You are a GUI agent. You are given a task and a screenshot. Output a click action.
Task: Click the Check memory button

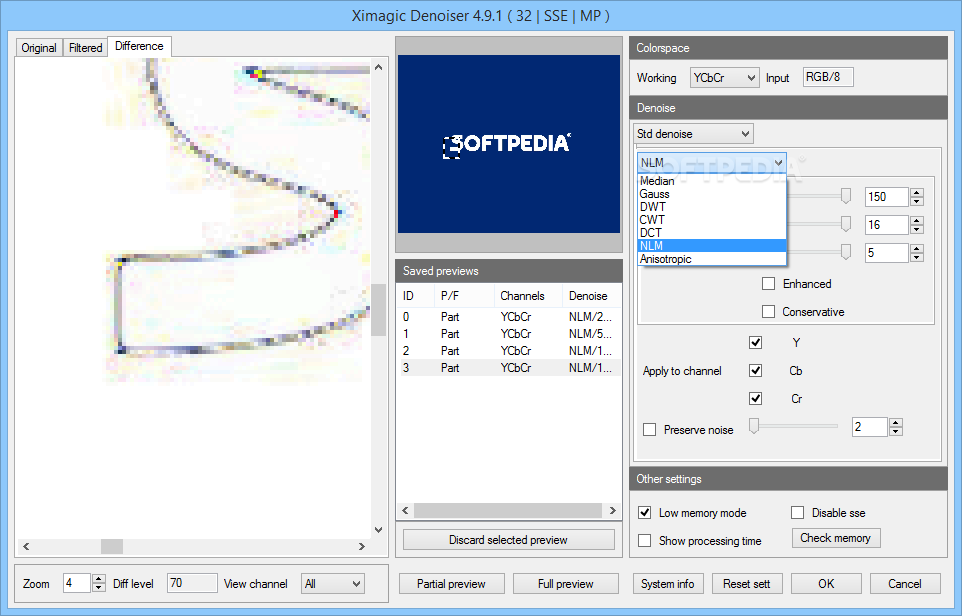coord(836,538)
